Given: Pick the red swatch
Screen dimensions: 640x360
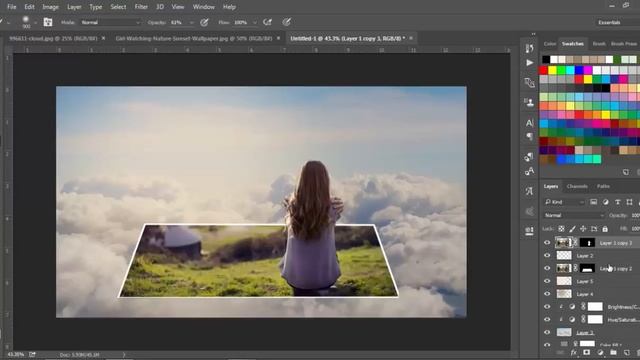Looking at the screenshot, I should [543, 70].
